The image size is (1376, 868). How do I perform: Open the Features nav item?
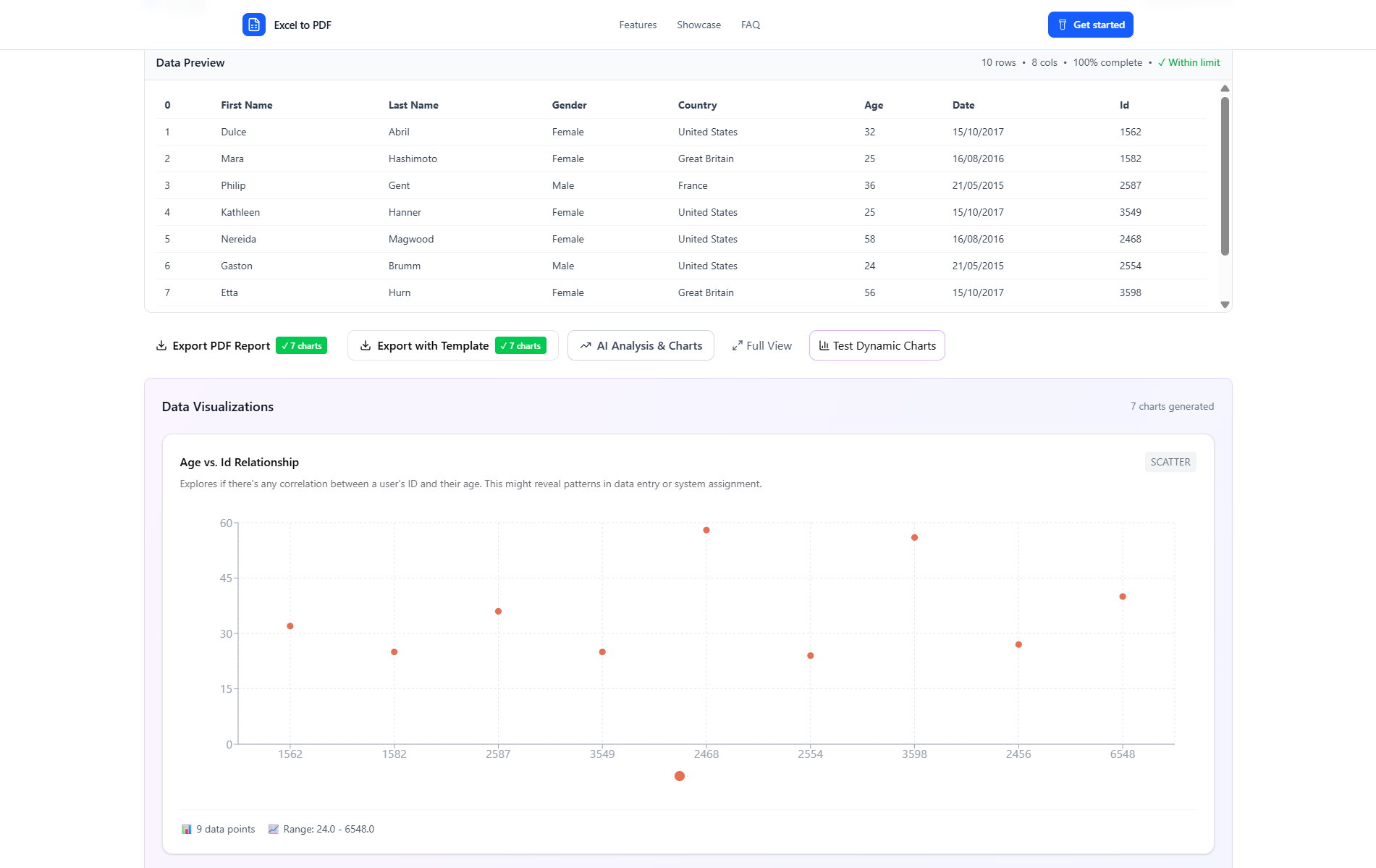click(x=638, y=25)
